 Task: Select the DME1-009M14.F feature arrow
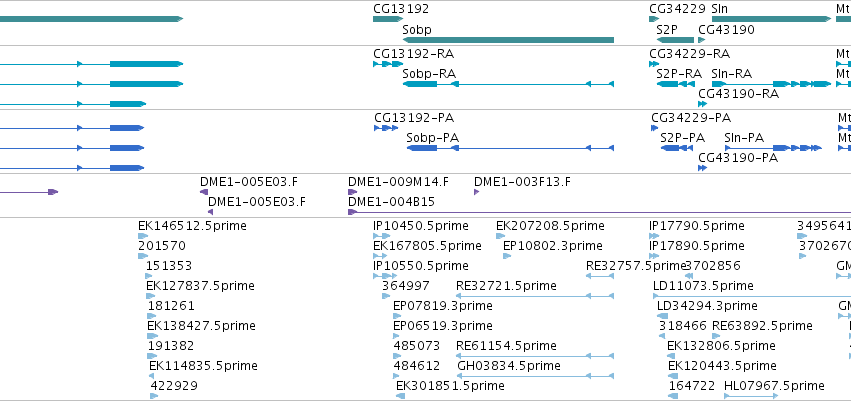[x=352, y=192]
